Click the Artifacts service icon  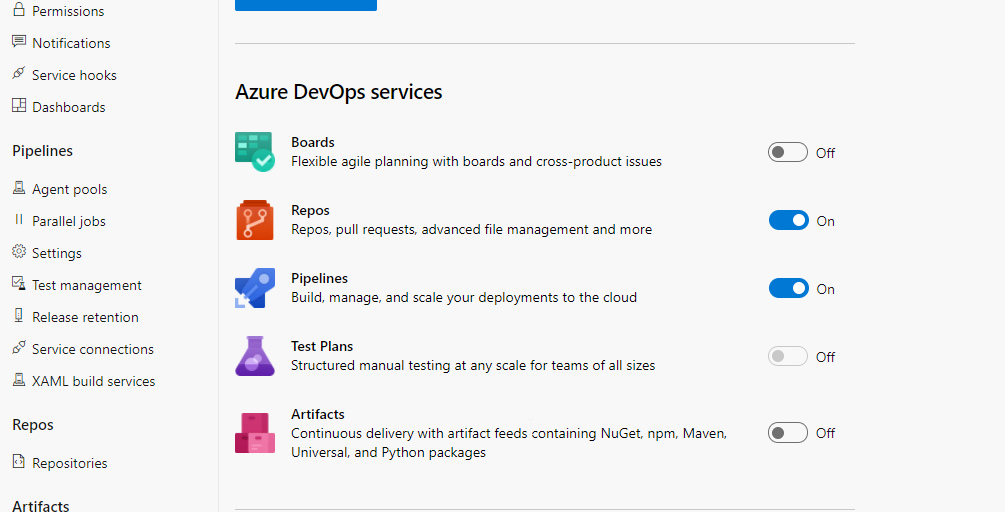tap(254, 432)
